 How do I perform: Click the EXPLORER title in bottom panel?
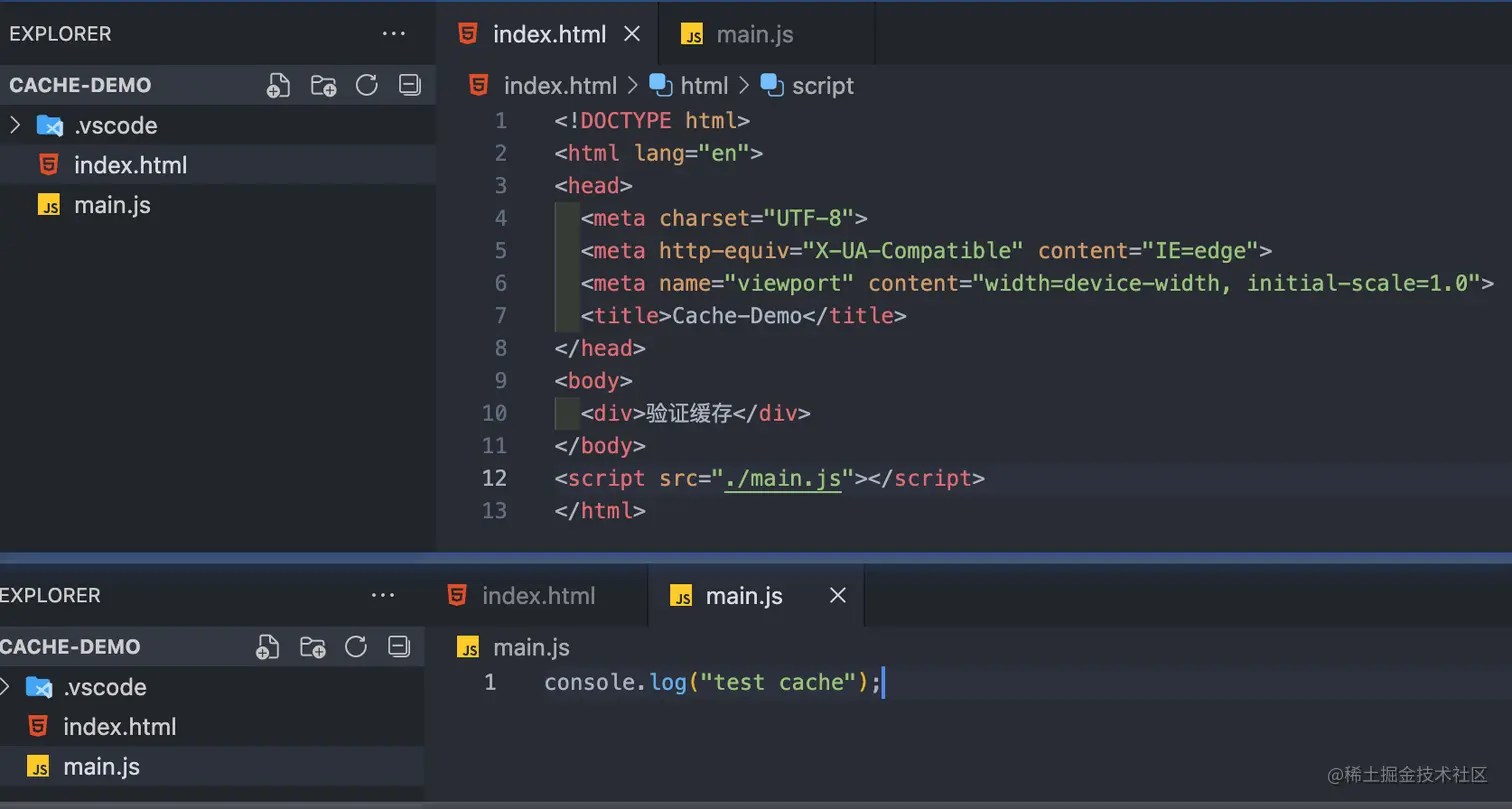[x=50, y=595]
